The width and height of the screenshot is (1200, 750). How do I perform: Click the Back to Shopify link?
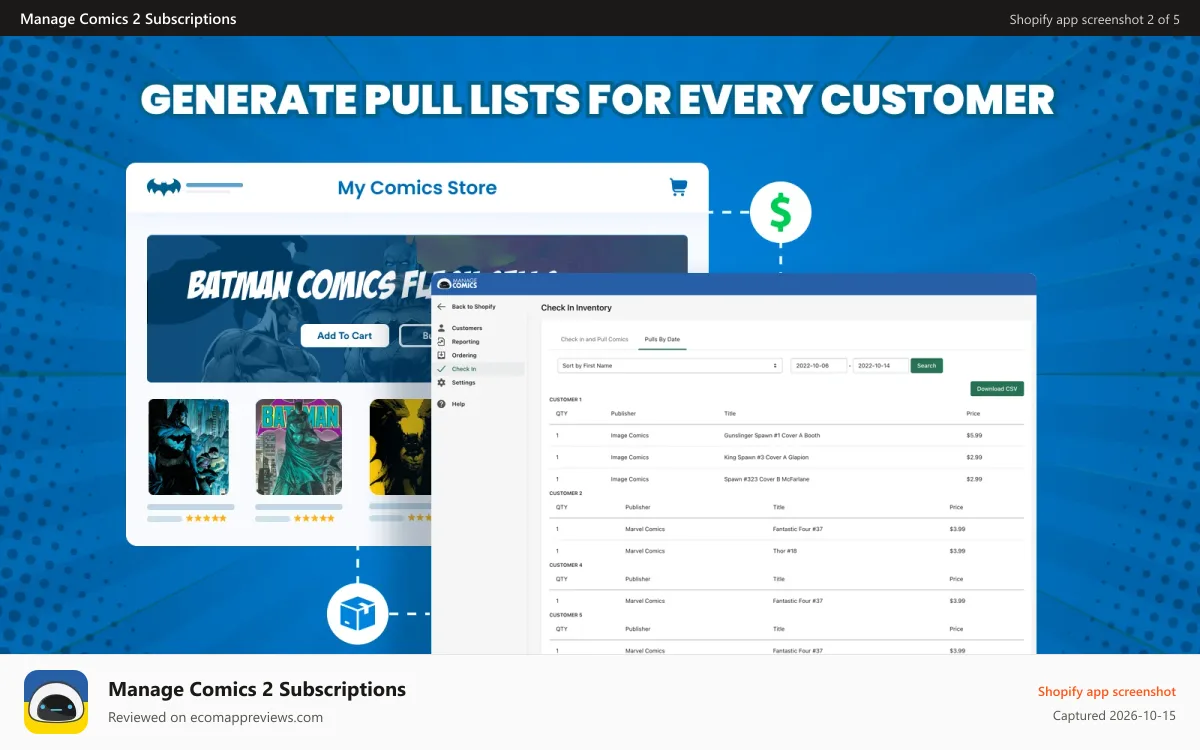pyautogui.click(x=473, y=307)
